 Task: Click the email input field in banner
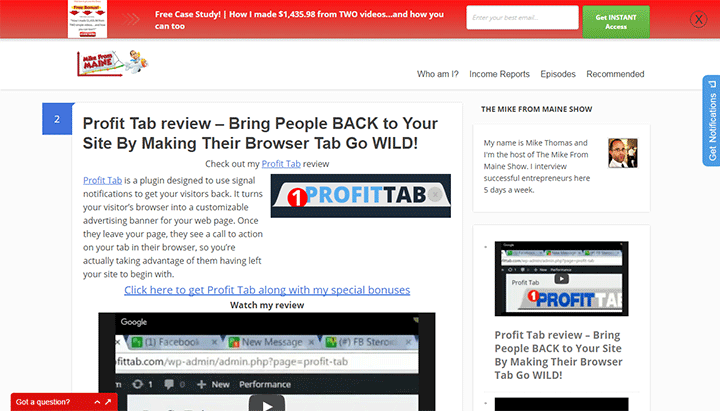(x=522, y=17)
